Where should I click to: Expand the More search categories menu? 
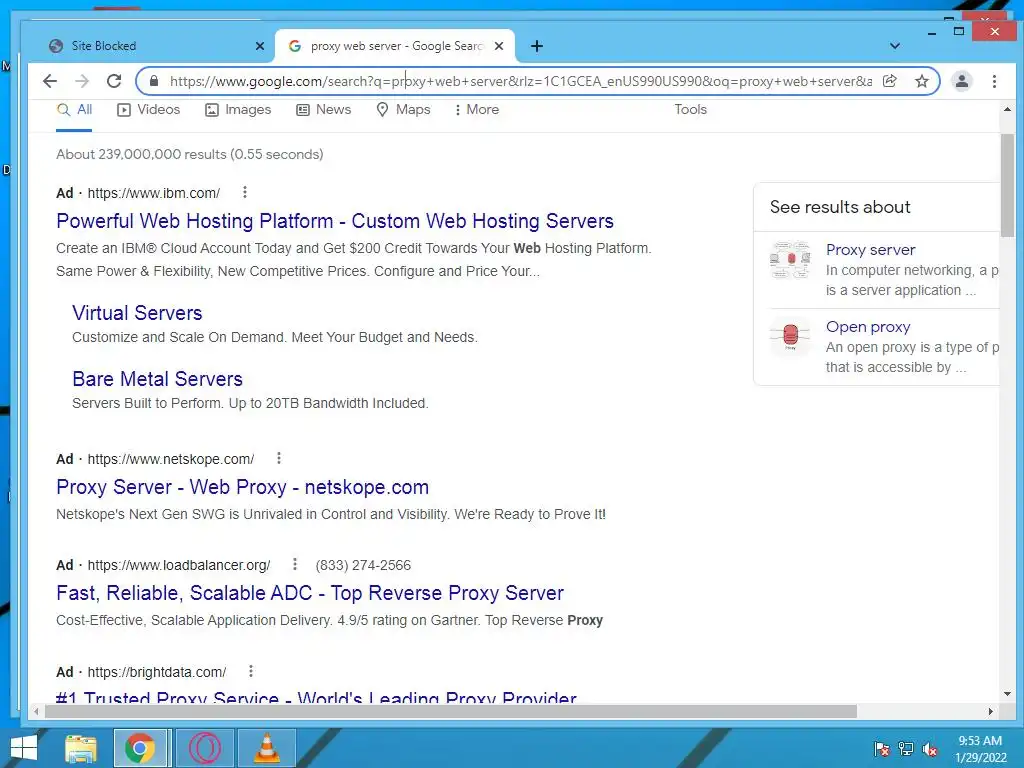point(477,110)
